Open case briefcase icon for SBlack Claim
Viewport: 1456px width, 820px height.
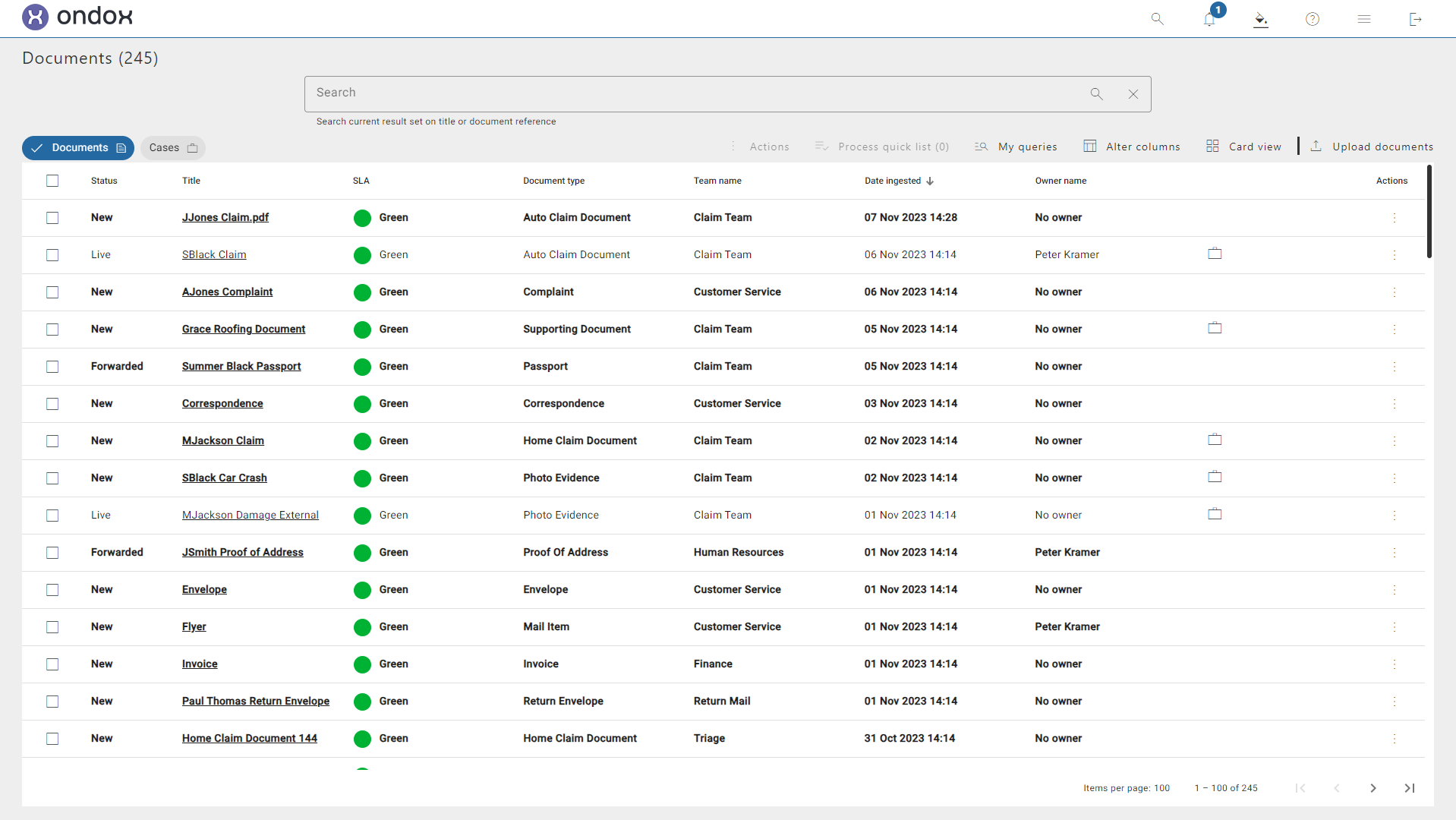[1215, 254]
